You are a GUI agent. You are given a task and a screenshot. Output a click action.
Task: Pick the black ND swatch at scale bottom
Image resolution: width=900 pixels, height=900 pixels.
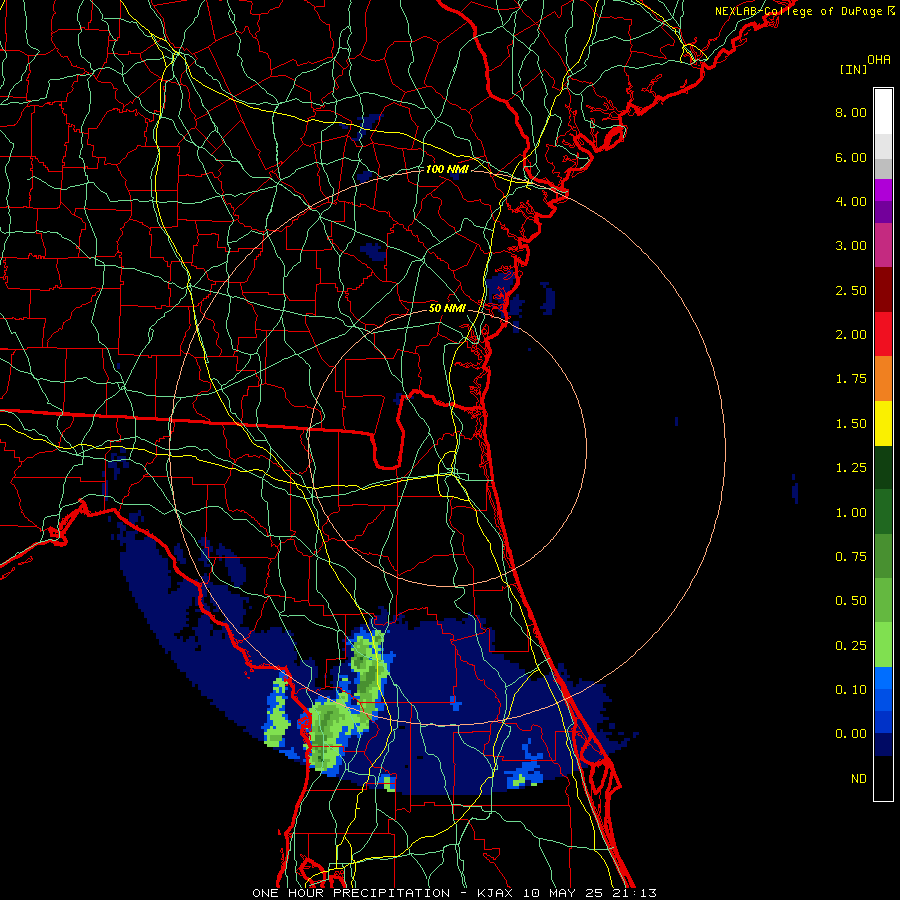883,778
